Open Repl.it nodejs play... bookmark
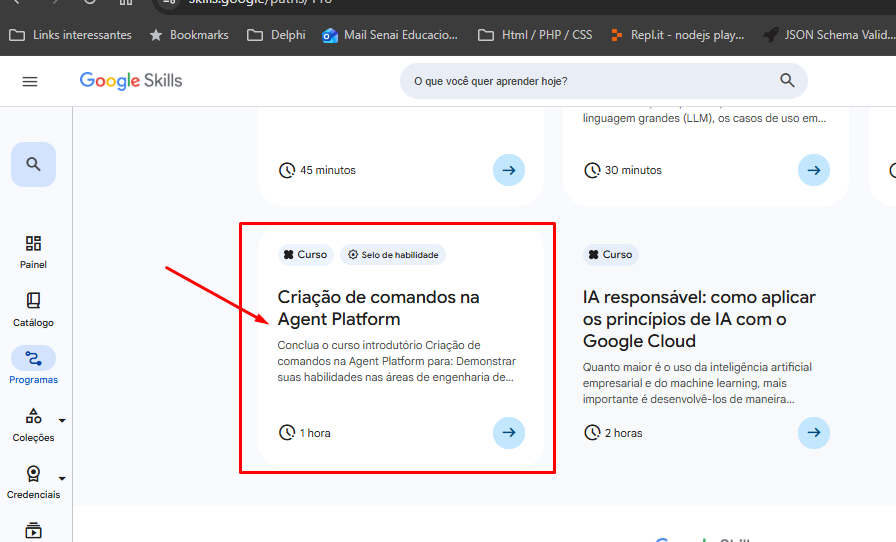 point(677,35)
